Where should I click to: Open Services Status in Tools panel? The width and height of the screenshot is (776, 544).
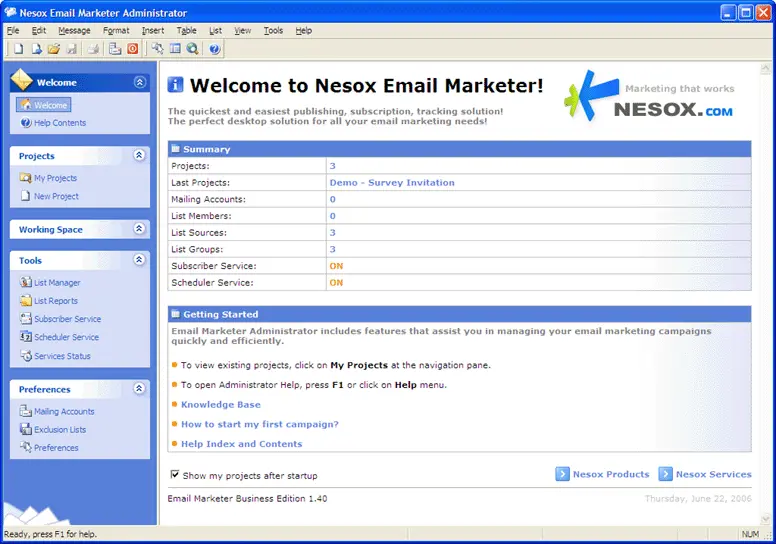[x=62, y=356]
